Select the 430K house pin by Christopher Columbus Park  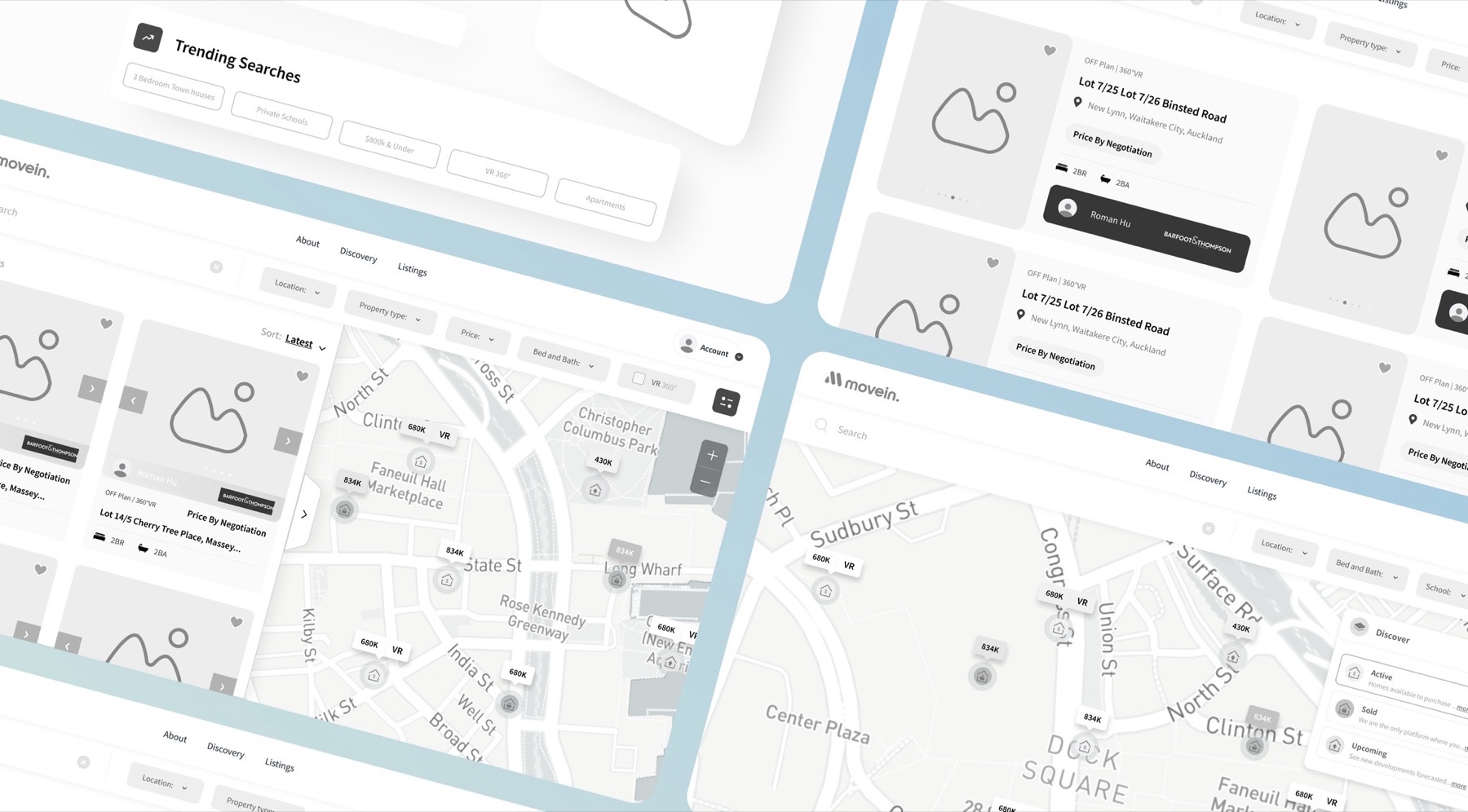595,490
